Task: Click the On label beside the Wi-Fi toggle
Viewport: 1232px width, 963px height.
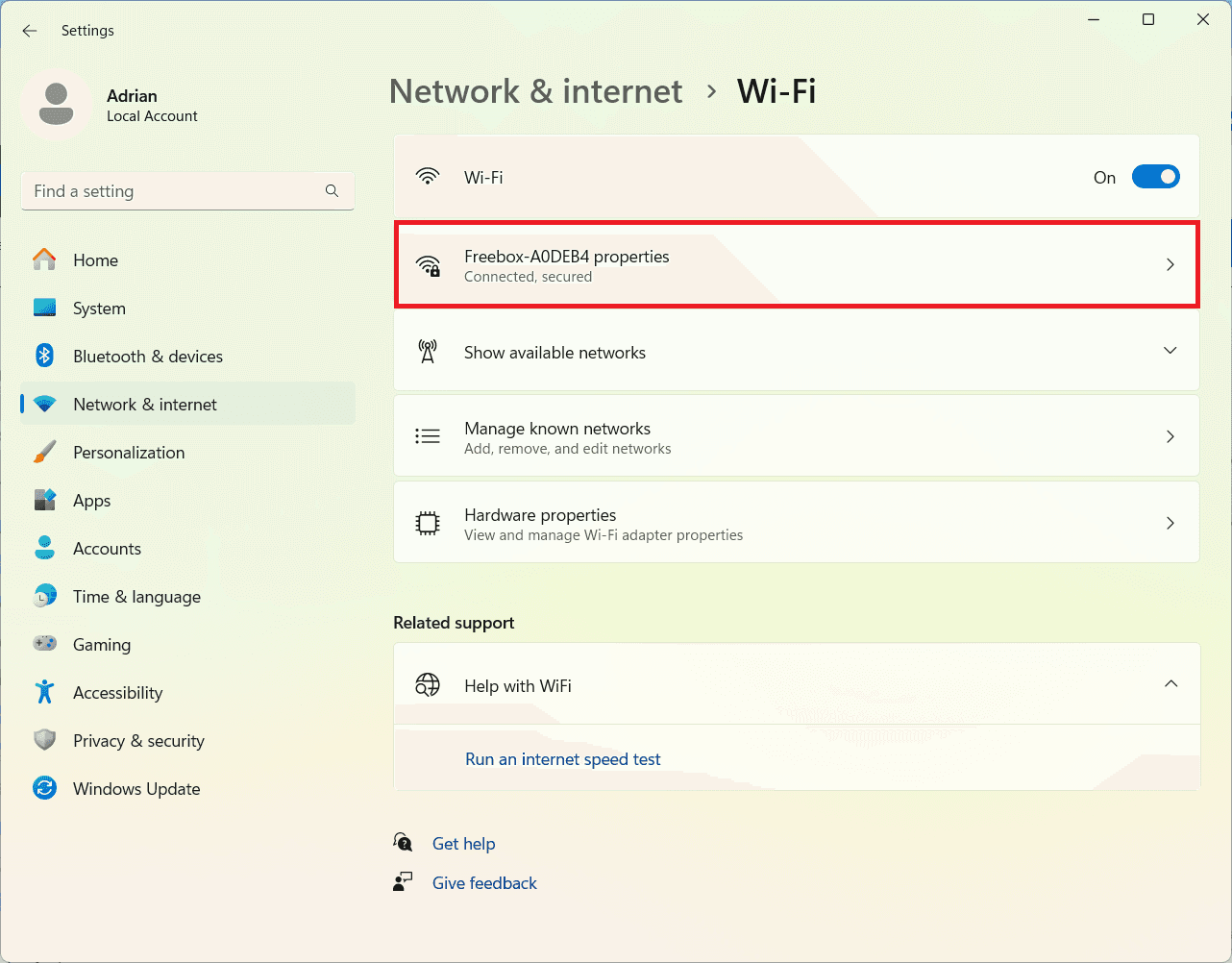Action: coord(1104,178)
